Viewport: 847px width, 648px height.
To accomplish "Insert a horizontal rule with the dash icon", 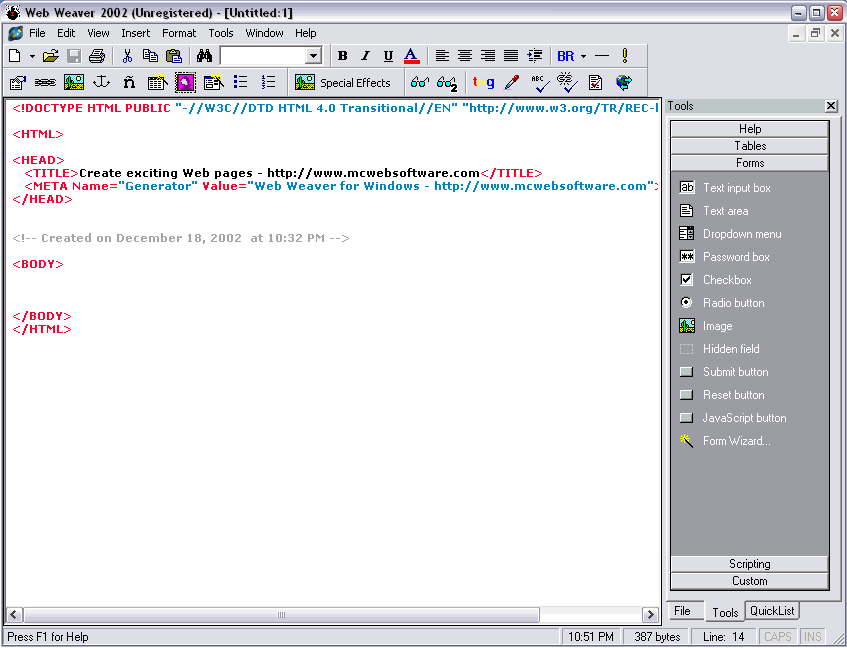I will coord(602,56).
